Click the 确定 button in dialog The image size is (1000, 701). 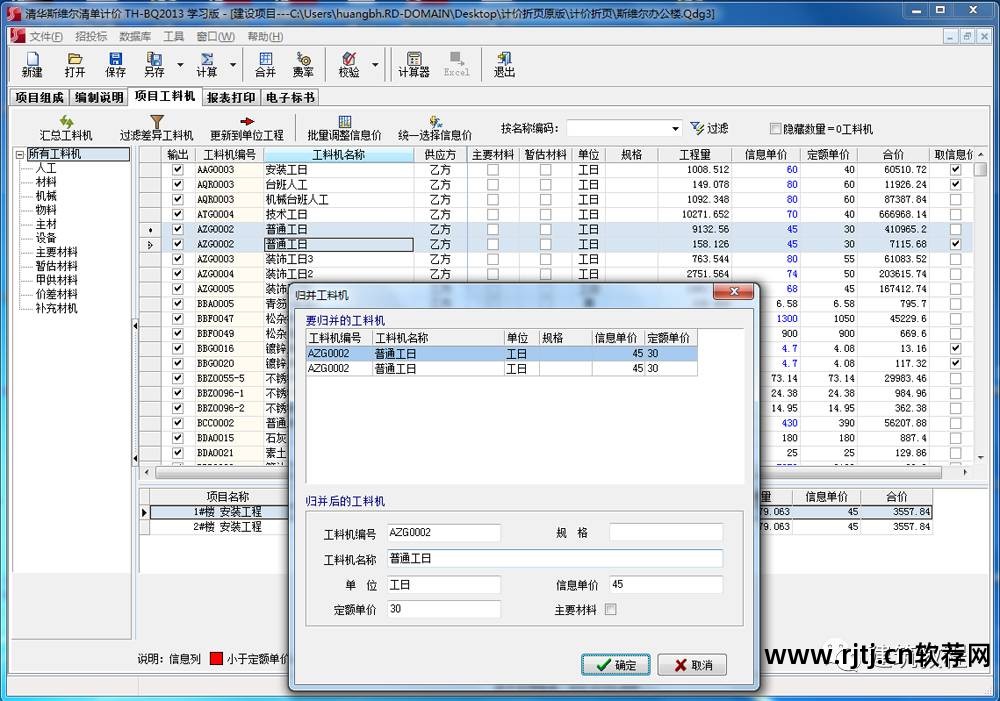point(616,665)
